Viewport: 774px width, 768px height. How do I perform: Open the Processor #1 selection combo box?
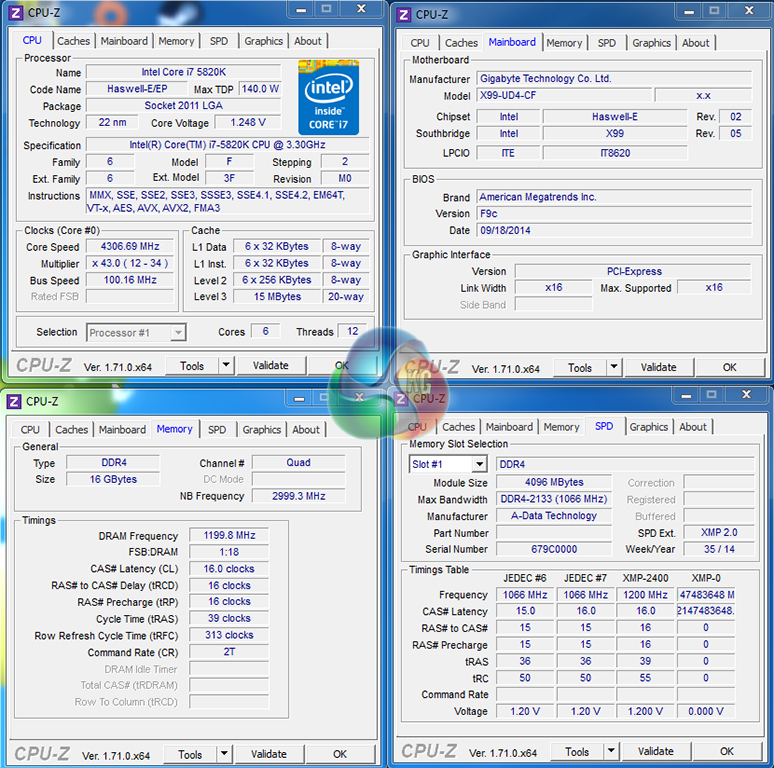[x=136, y=332]
